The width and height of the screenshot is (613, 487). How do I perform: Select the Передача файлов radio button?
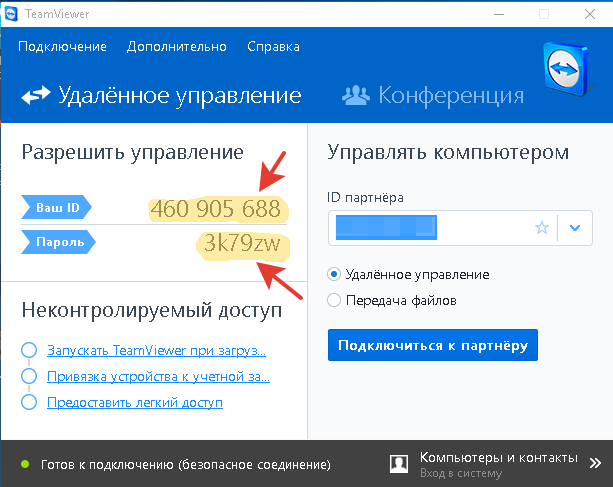[334, 300]
